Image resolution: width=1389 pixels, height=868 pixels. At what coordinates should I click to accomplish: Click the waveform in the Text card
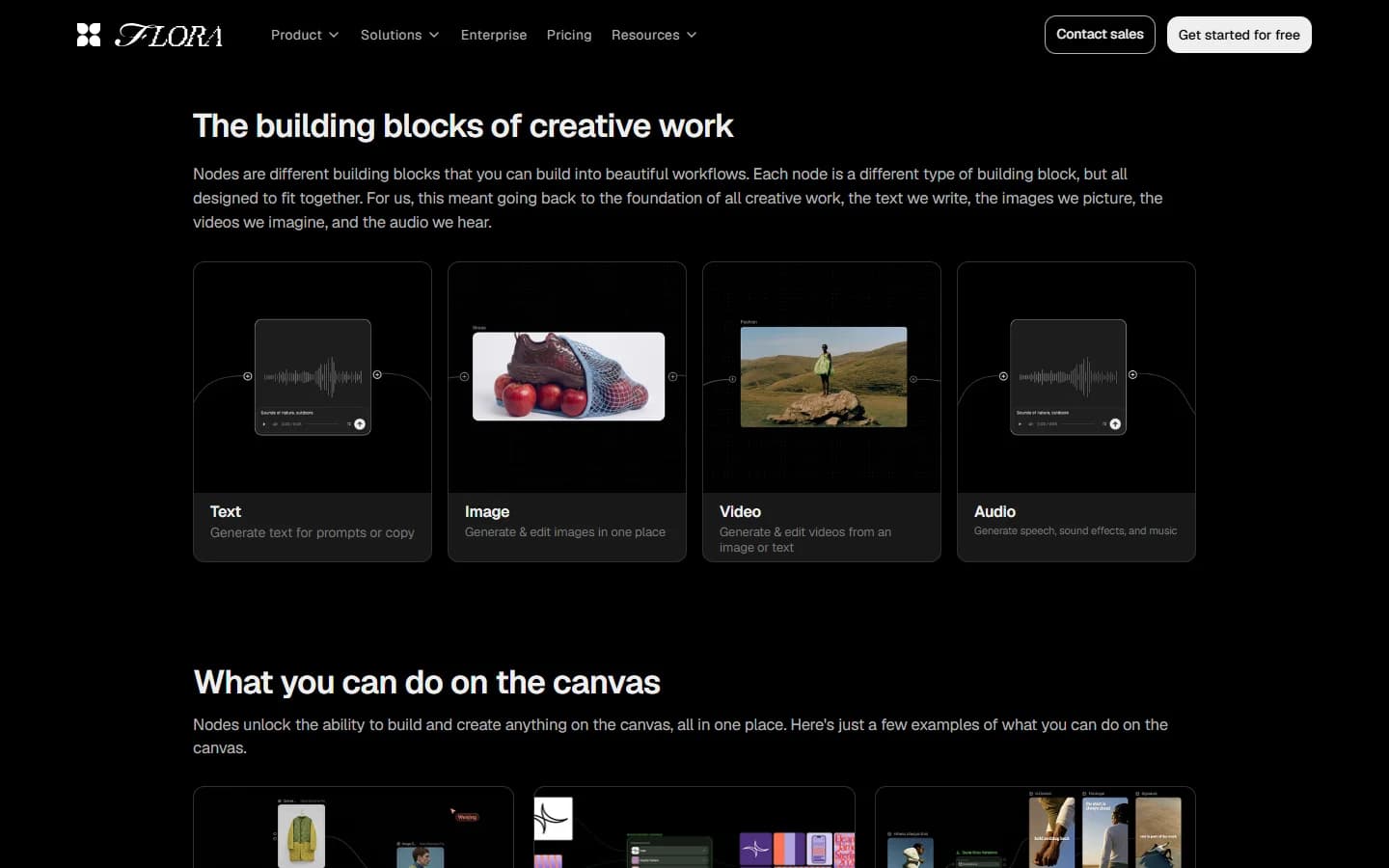[x=313, y=377]
